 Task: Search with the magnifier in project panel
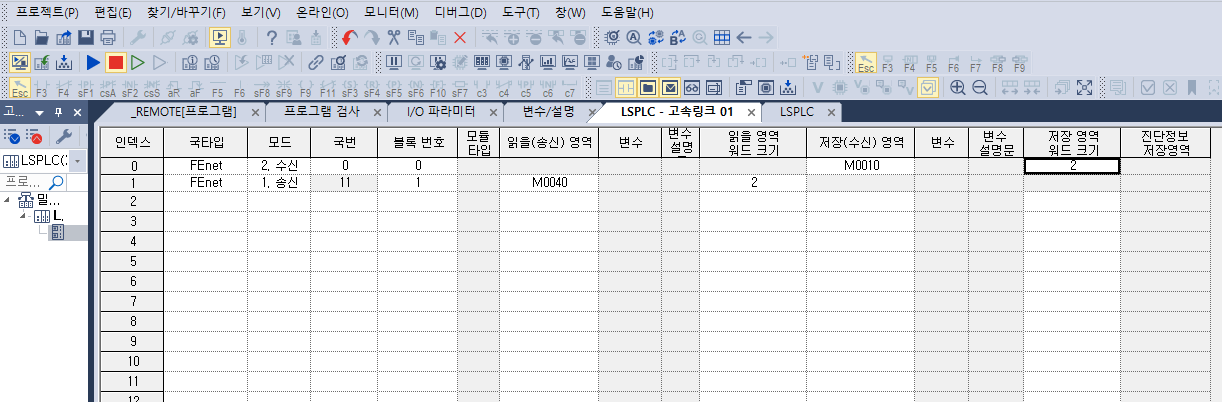coord(56,182)
